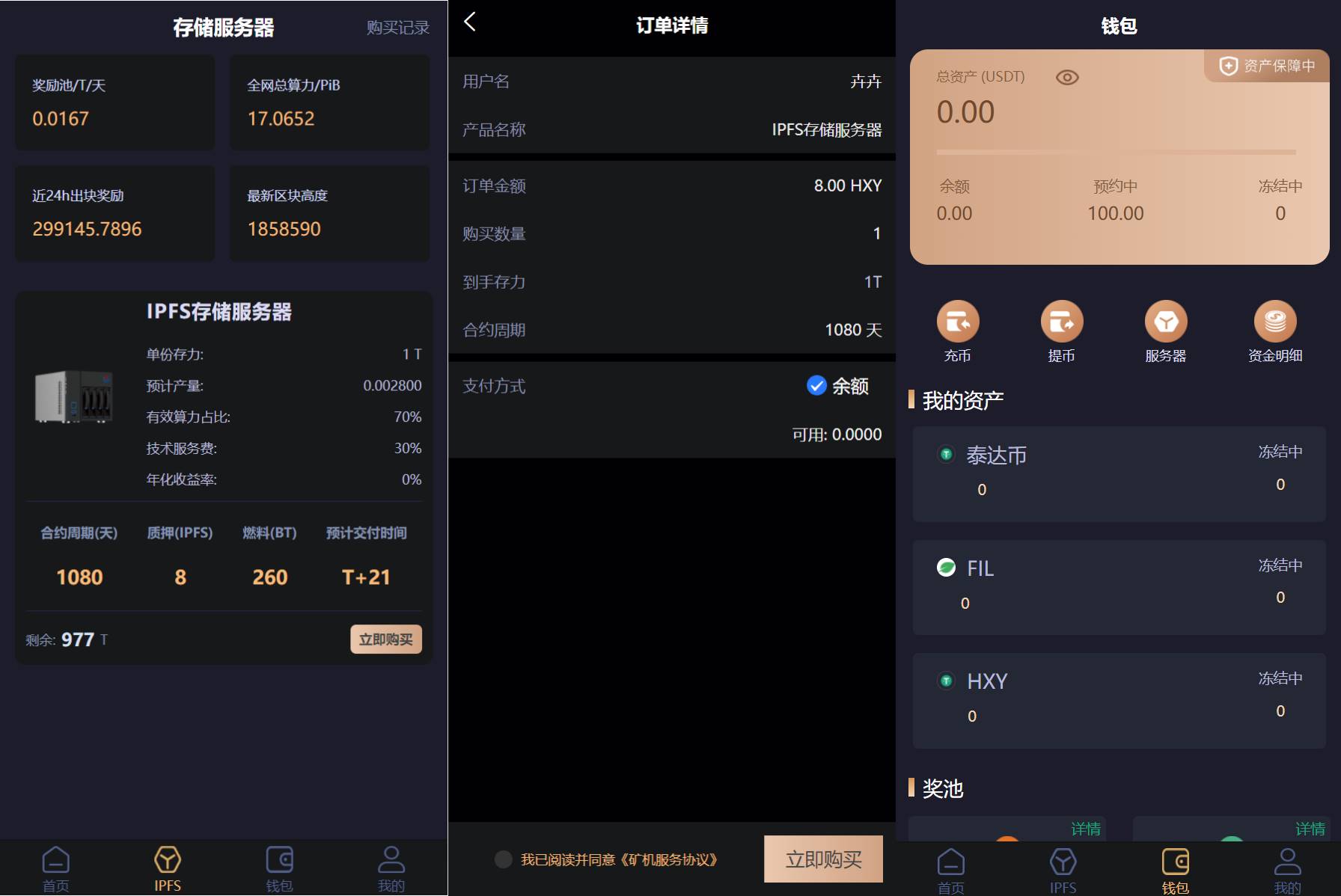
Task: Select 余额 payment method checkbox
Action: [816, 385]
